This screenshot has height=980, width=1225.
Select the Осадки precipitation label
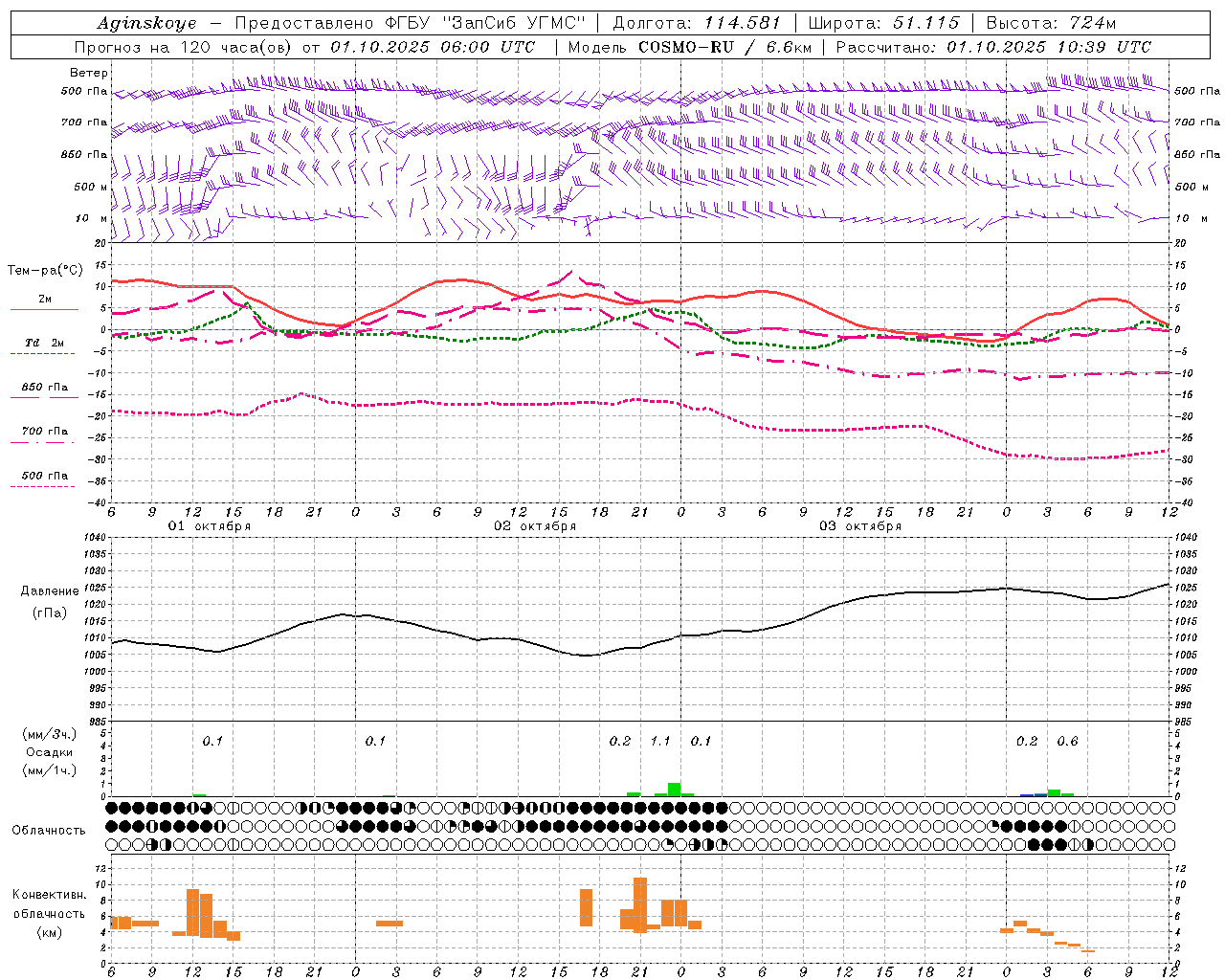(50, 752)
